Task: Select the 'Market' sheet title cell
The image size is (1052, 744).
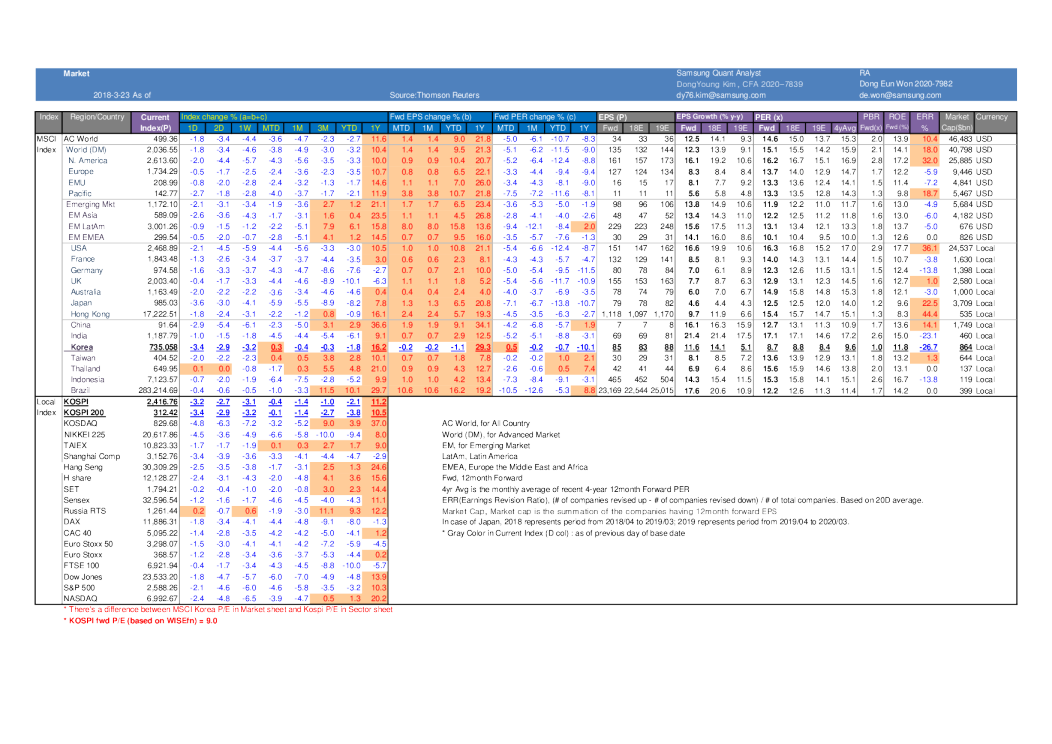Action: tap(76, 73)
